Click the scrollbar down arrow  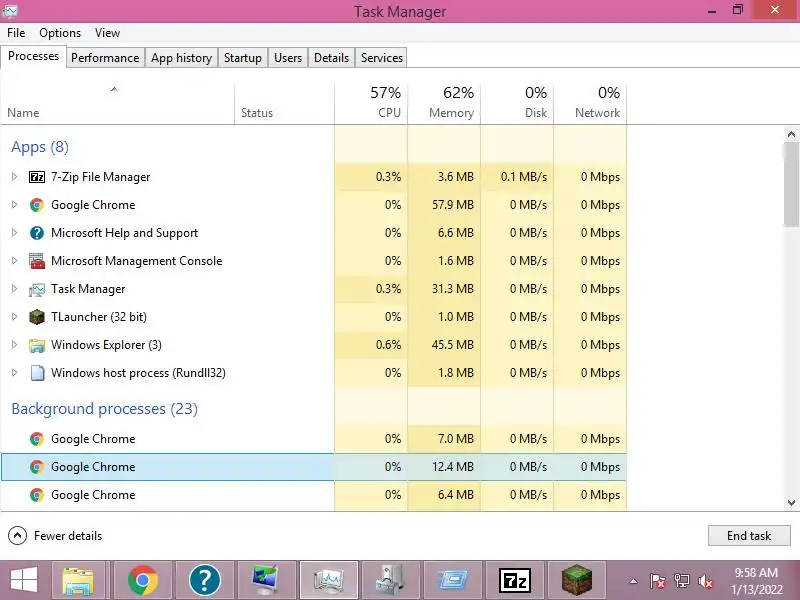791,503
